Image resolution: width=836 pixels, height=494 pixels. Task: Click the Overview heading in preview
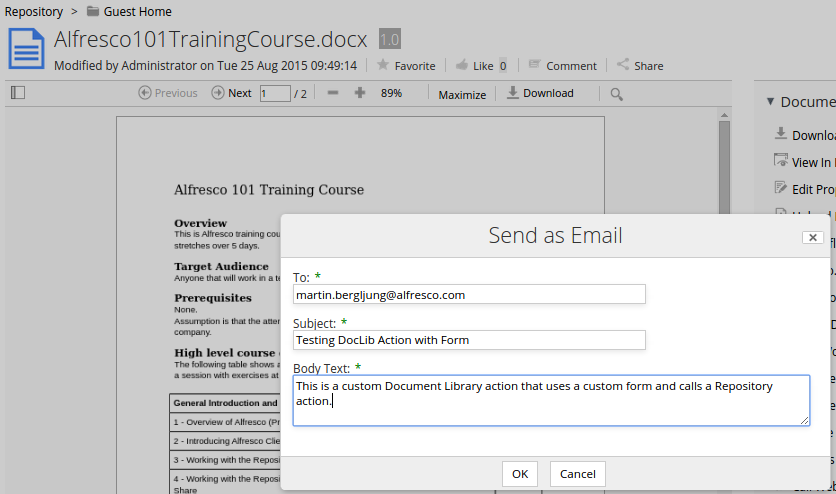coord(200,223)
